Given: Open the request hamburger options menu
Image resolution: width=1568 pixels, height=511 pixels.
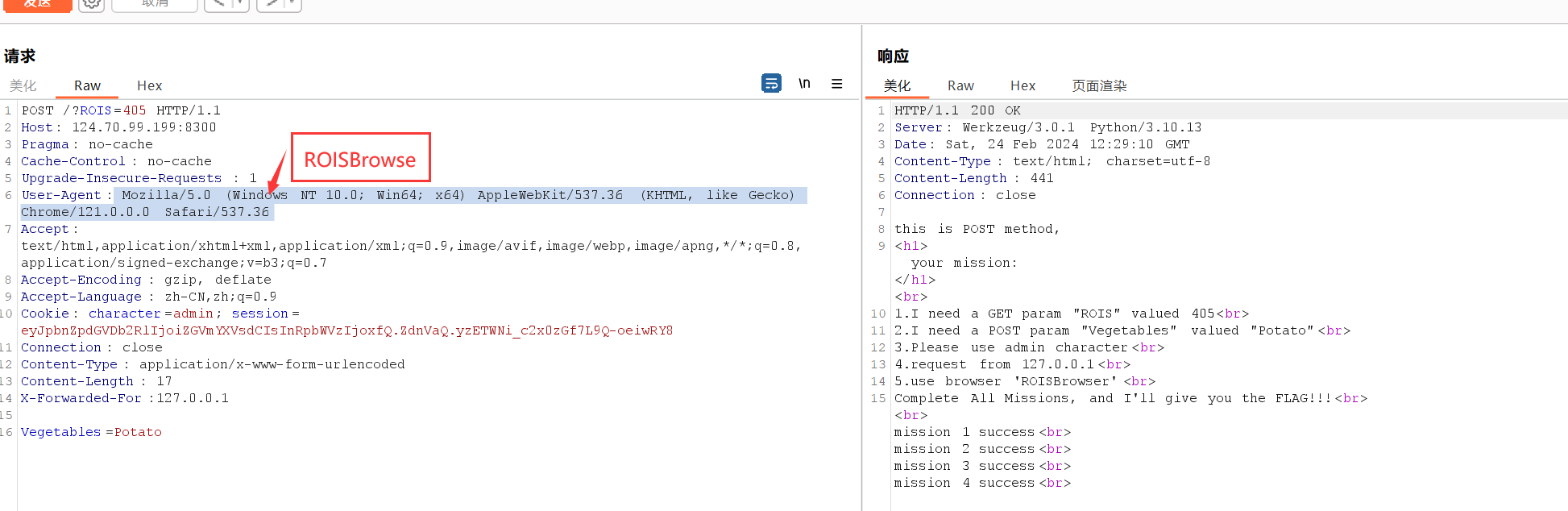Looking at the screenshot, I should point(837,84).
